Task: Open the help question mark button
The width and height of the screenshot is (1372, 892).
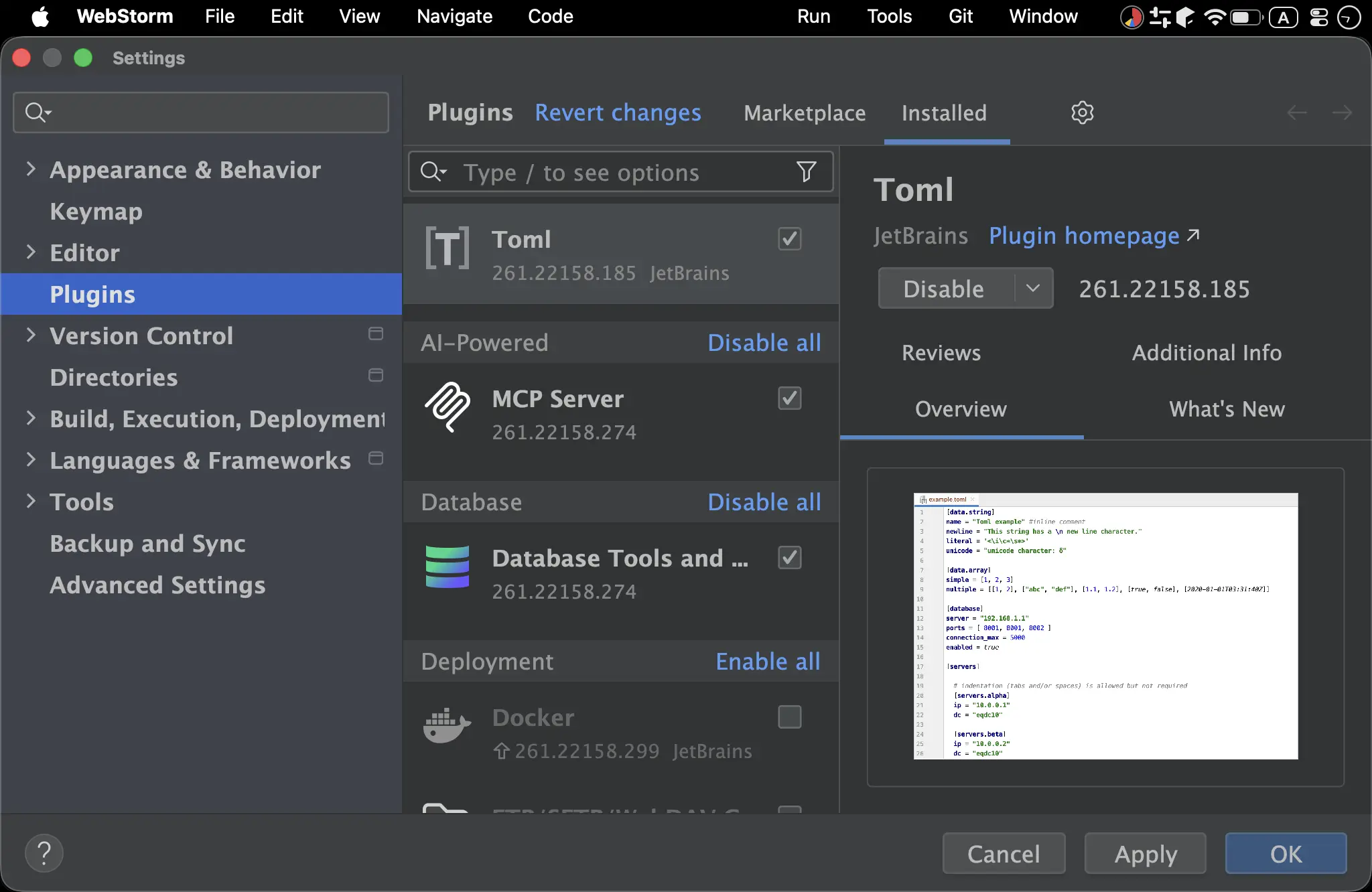Action: 44,853
